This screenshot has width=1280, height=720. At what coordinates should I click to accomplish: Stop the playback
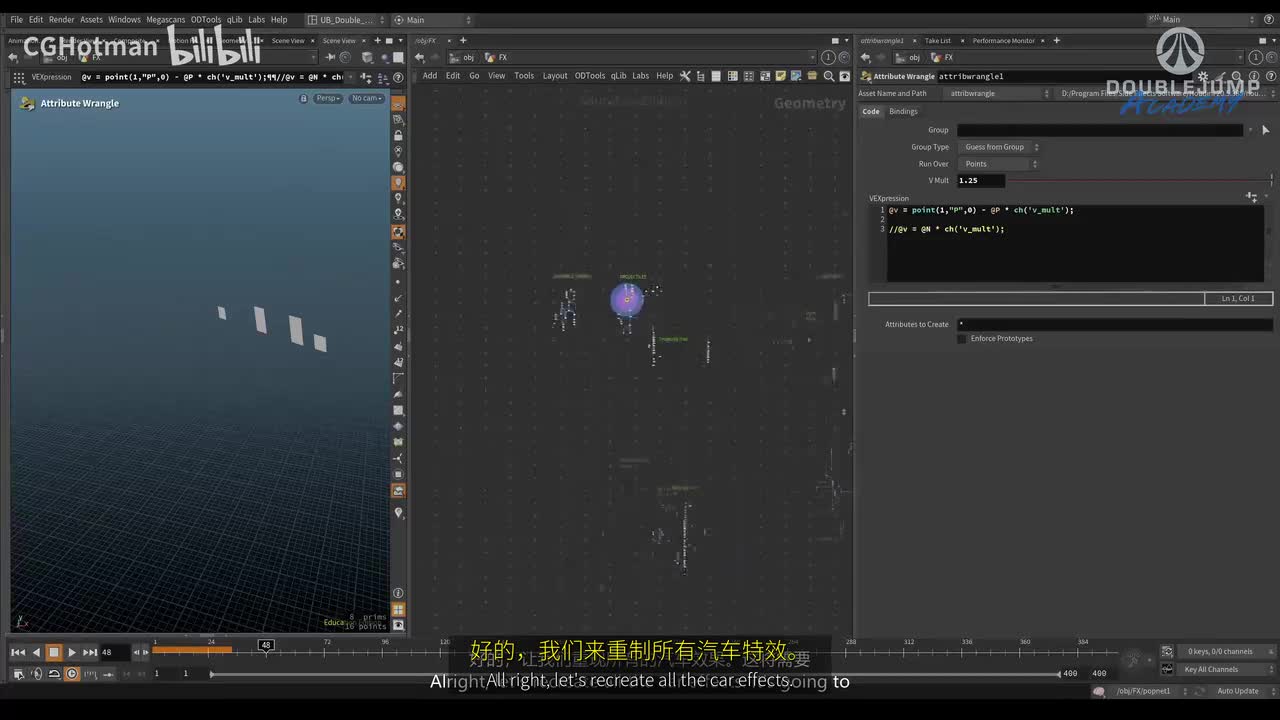[x=54, y=652]
